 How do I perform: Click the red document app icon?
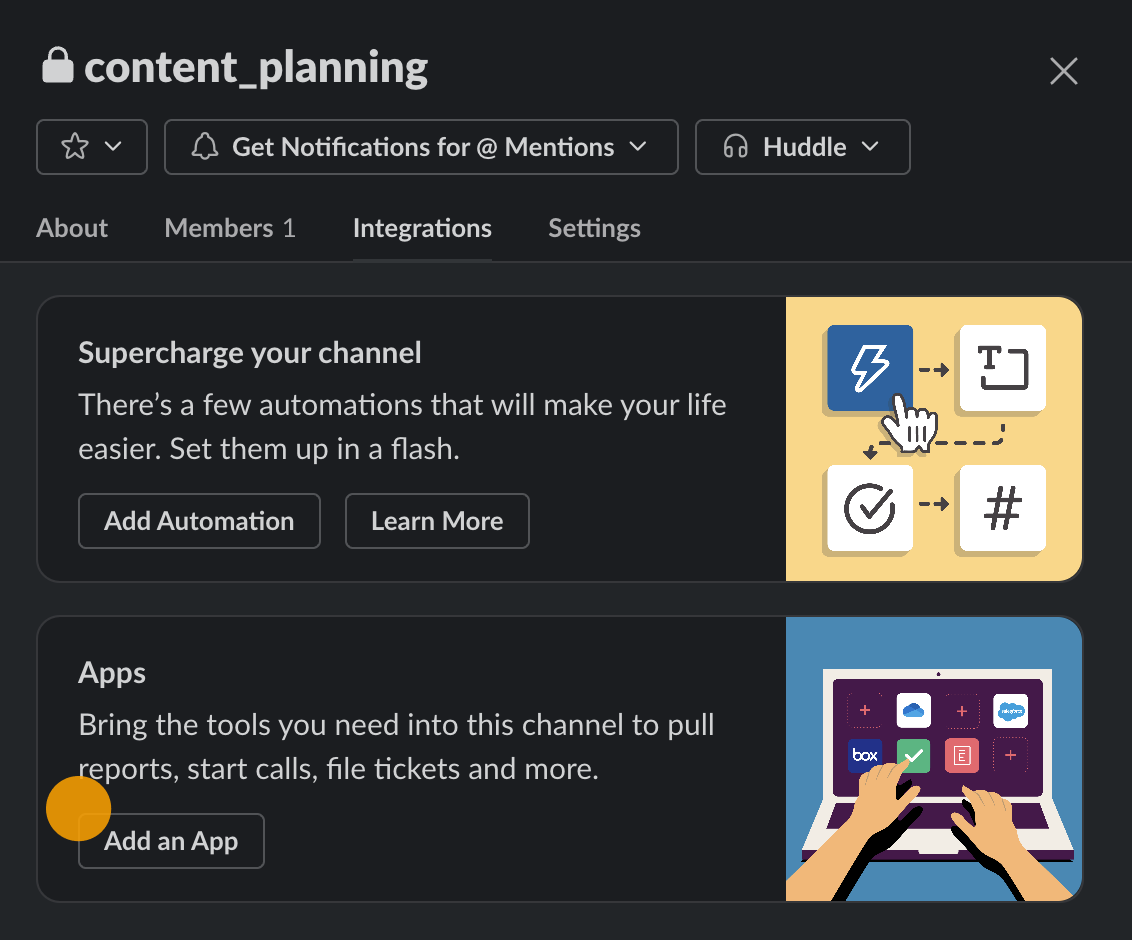pyautogui.click(x=962, y=755)
